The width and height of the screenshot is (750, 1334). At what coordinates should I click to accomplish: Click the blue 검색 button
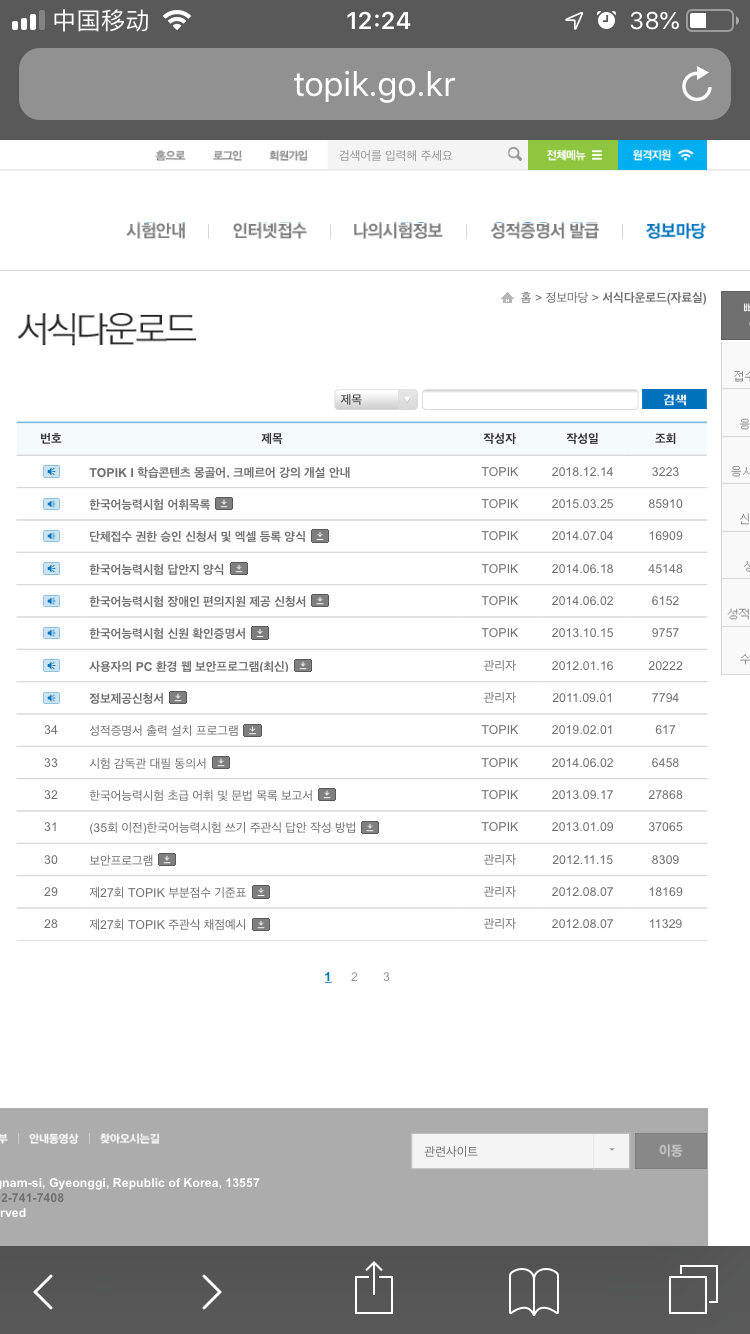[674, 400]
